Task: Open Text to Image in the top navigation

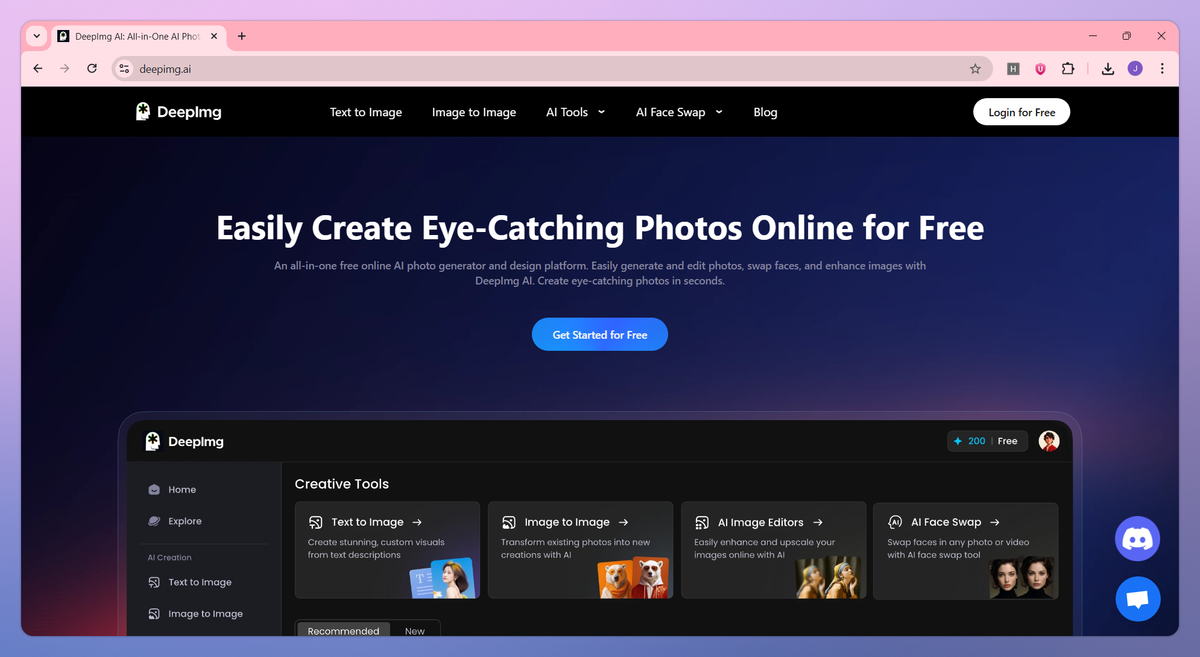Action: [x=366, y=112]
